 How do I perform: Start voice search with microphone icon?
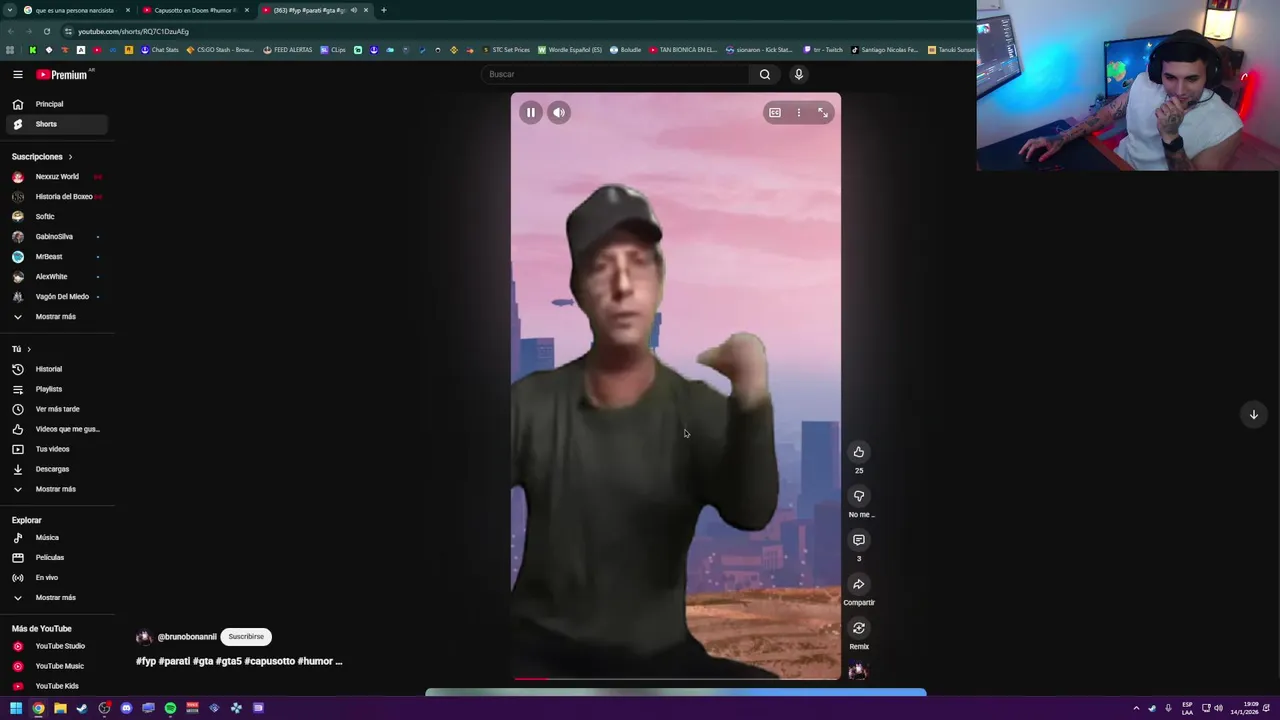point(798,74)
